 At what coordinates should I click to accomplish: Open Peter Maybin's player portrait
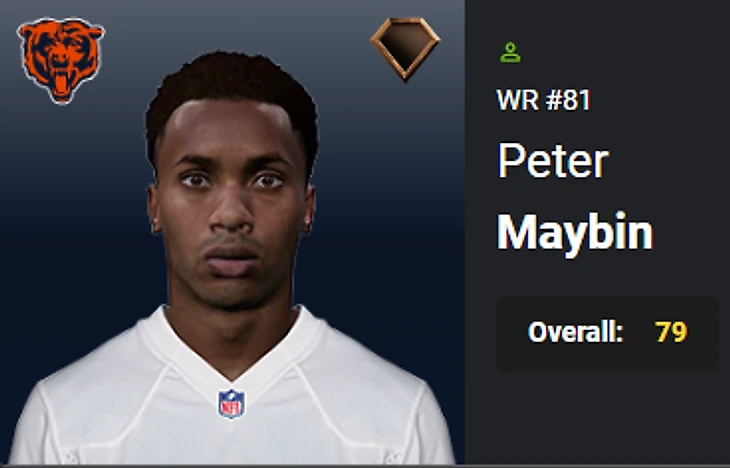point(231,258)
